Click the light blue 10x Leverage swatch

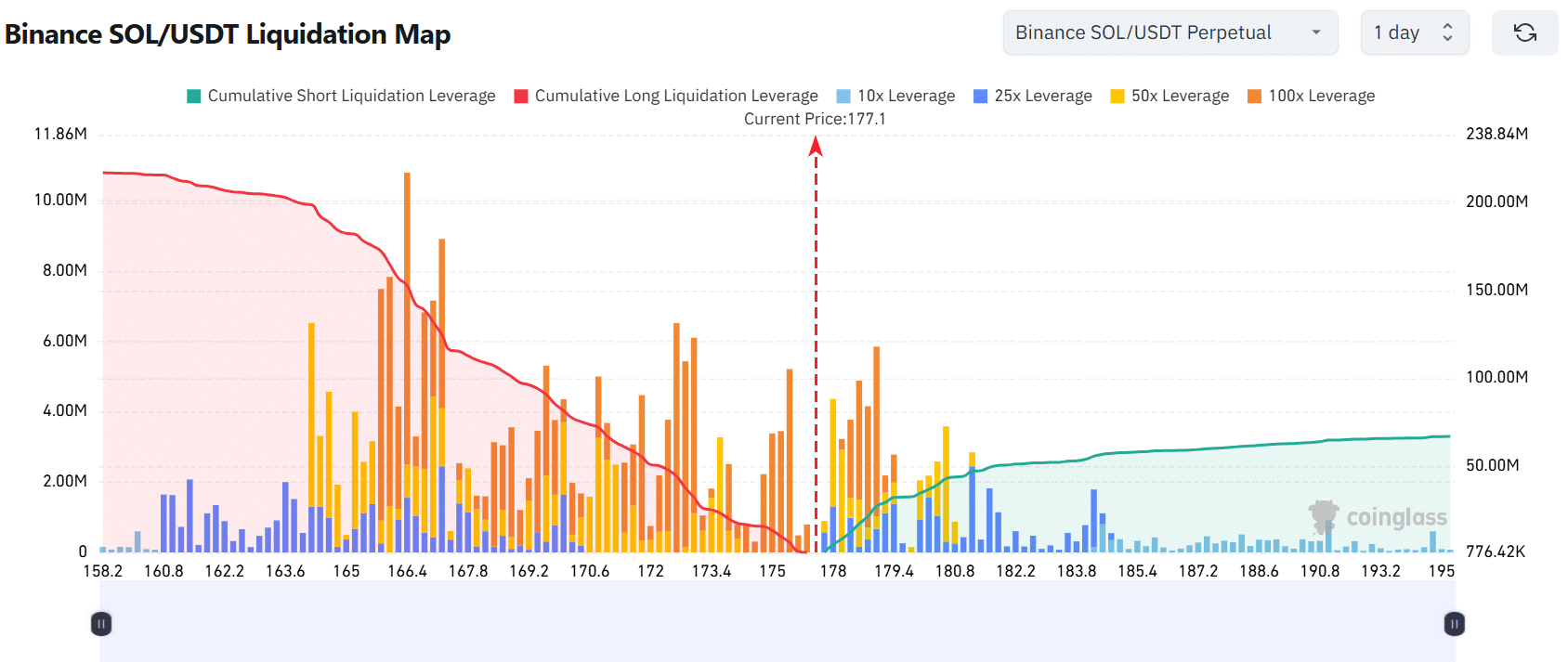[x=843, y=97]
